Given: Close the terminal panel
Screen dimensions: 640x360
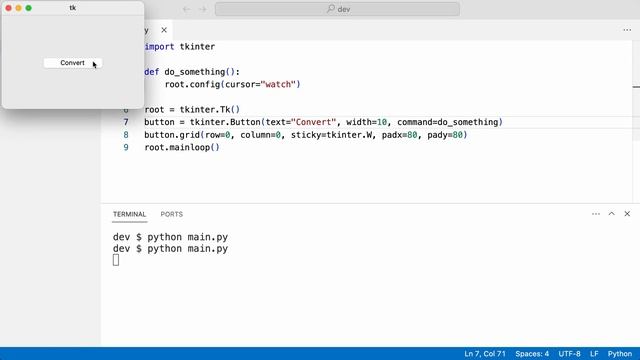Looking at the screenshot, I should coord(627,214).
